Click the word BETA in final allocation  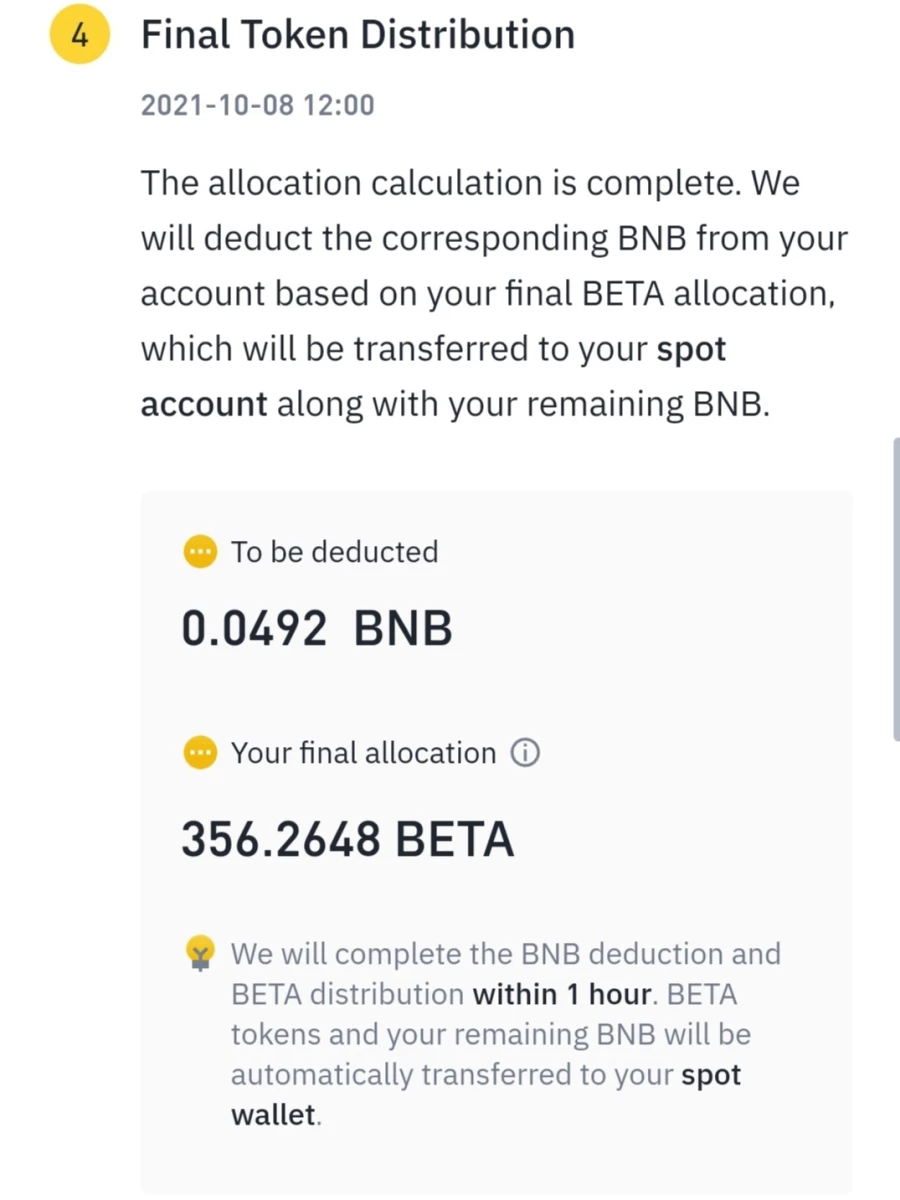[455, 839]
